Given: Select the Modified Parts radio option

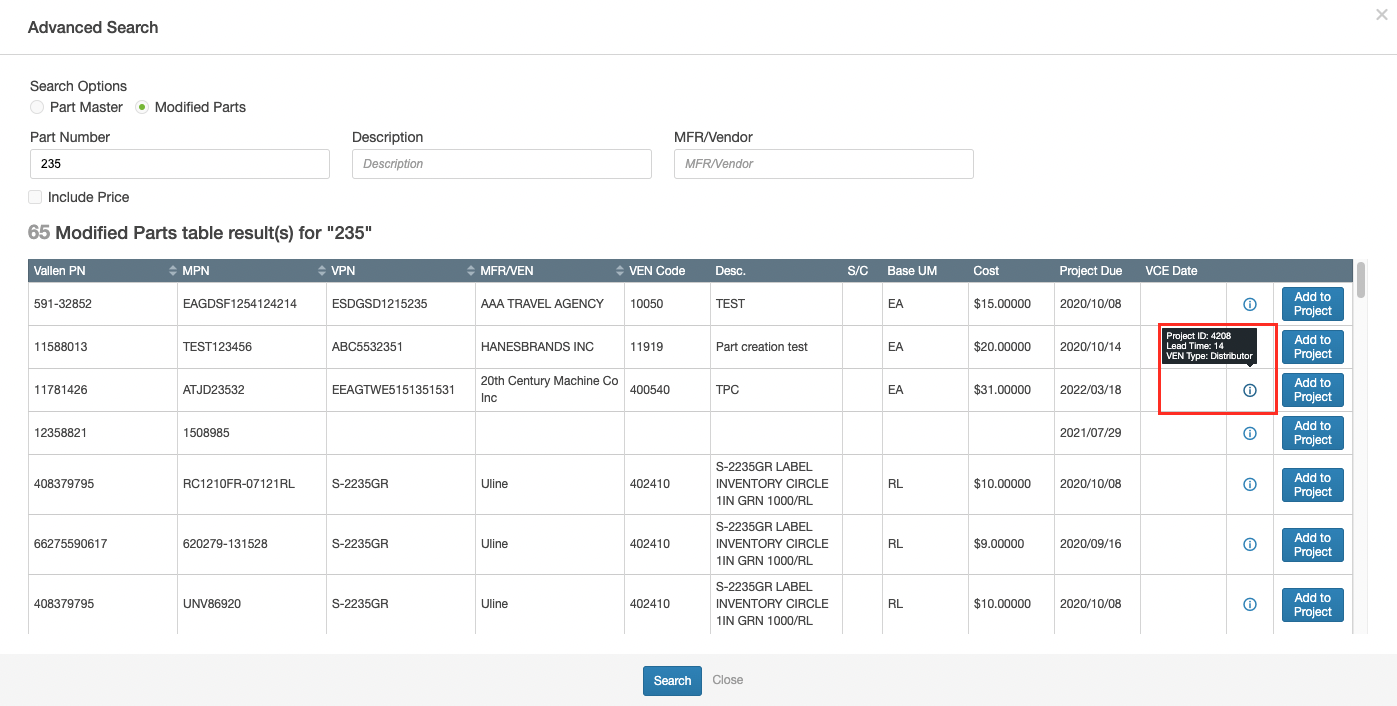Looking at the screenshot, I should pyautogui.click(x=142, y=107).
